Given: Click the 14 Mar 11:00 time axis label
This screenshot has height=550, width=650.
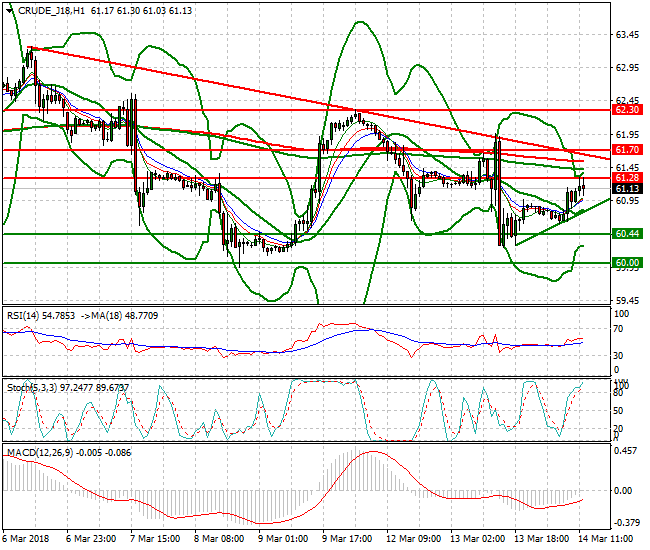Looking at the screenshot, I should coord(606,539).
